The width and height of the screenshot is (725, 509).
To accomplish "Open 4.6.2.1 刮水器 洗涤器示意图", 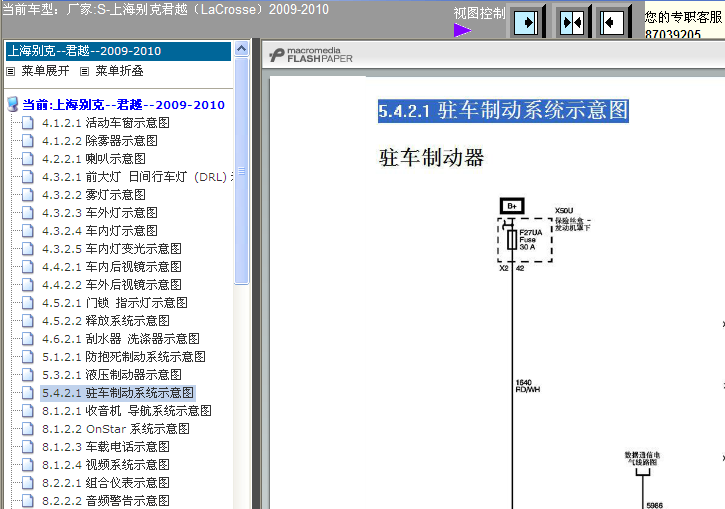I will (121, 339).
